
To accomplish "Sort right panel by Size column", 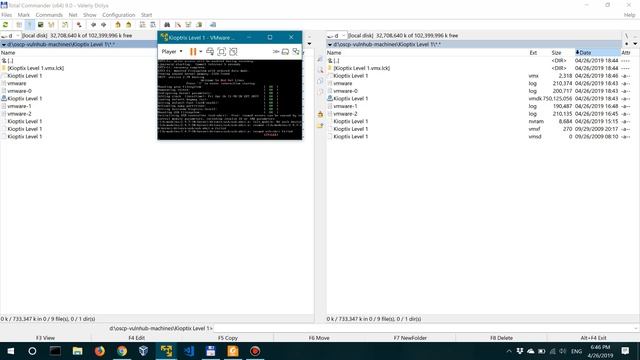I will (556, 53).
